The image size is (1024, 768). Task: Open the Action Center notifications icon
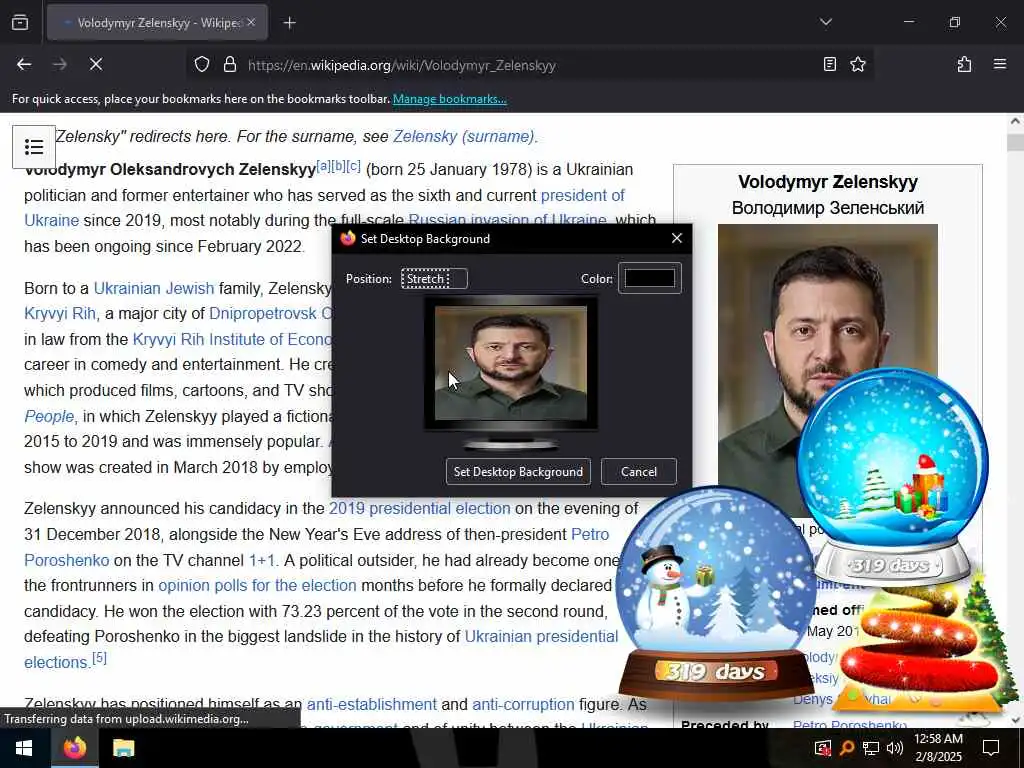coord(991,748)
